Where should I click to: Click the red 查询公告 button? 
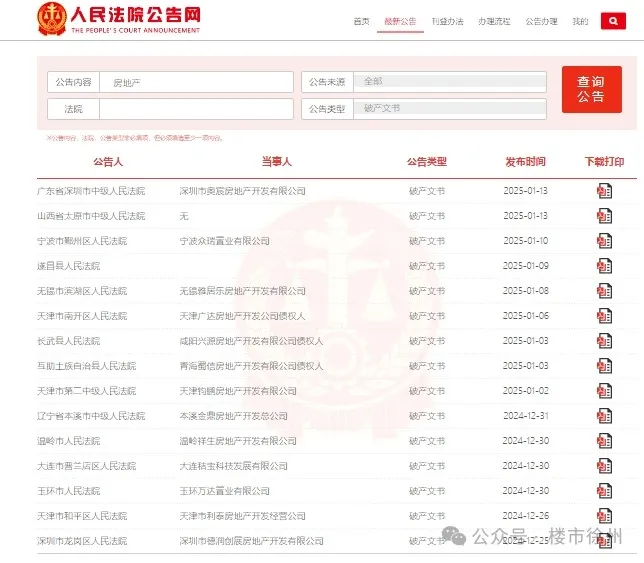tap(591, 89)
